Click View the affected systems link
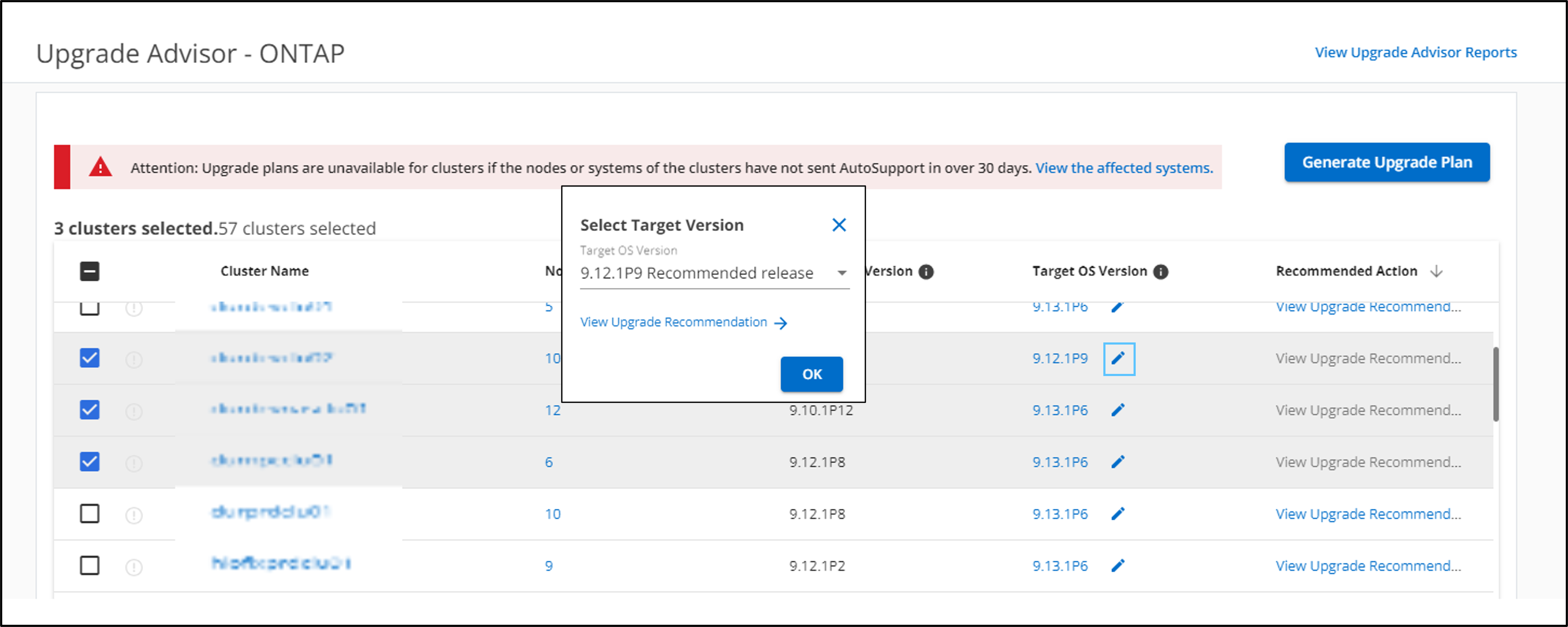Viewport: 1568px width, 627px height. (x=1124, y=168)
